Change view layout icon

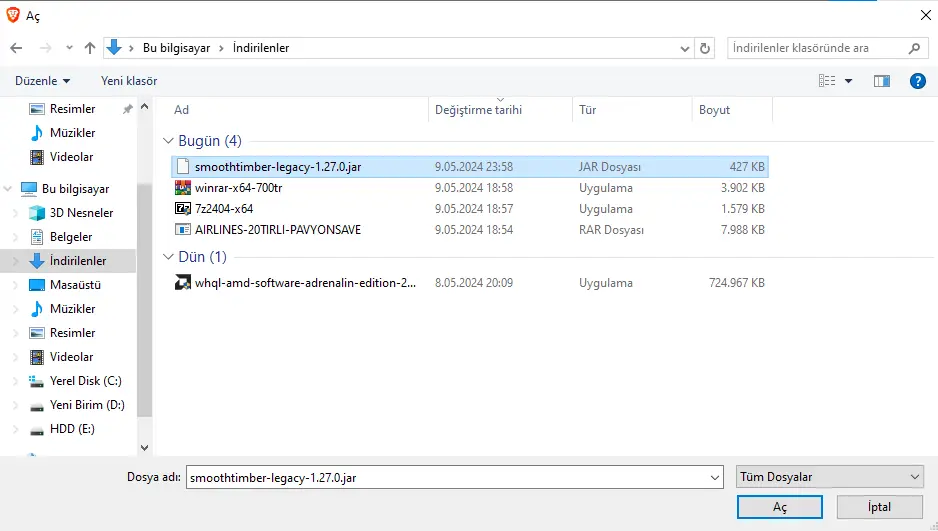pyautogui.click(x=827, y=81)
